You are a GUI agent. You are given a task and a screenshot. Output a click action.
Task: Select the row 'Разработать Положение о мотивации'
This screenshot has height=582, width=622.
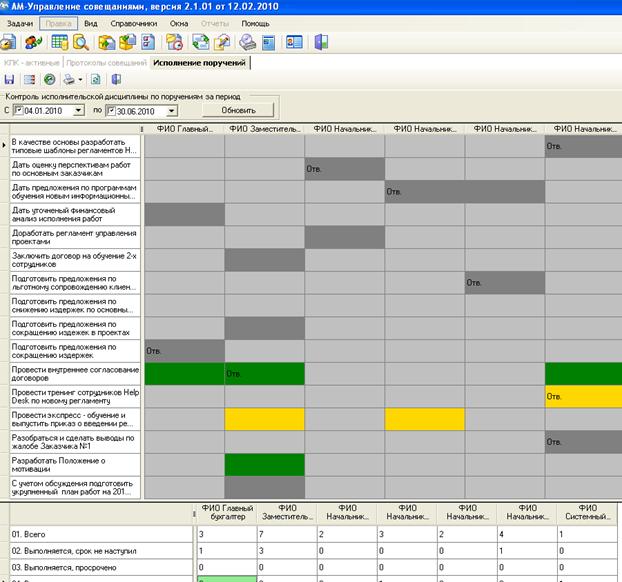click(x=72, y=465)
